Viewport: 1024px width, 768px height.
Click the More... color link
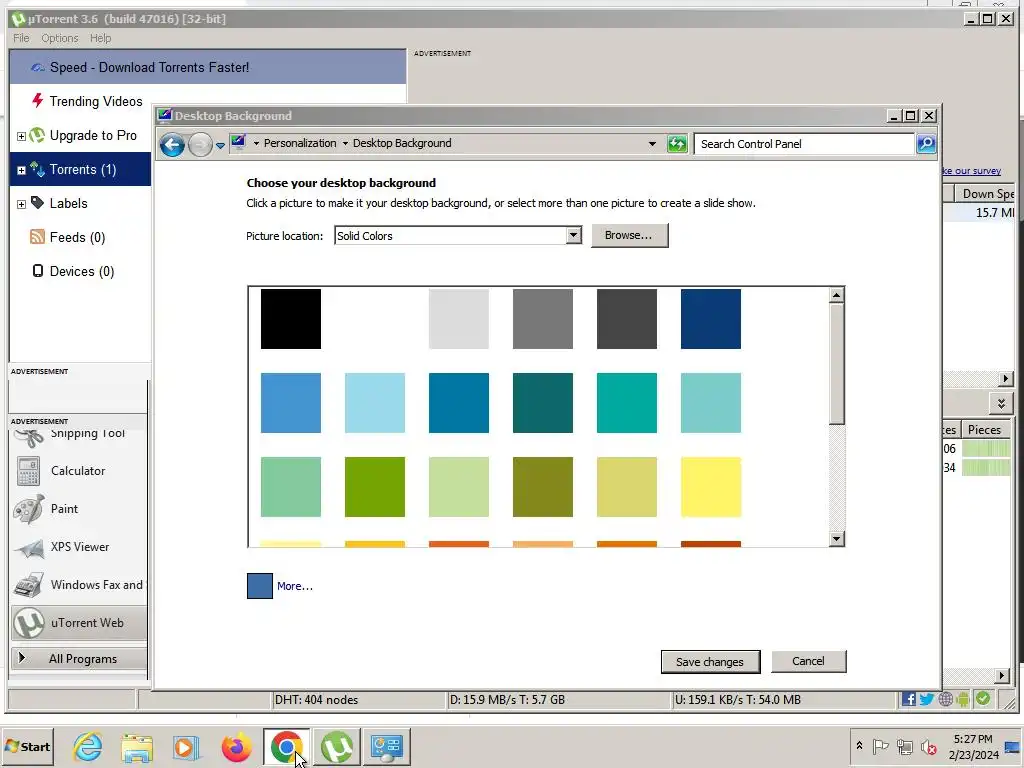(295, 586)
